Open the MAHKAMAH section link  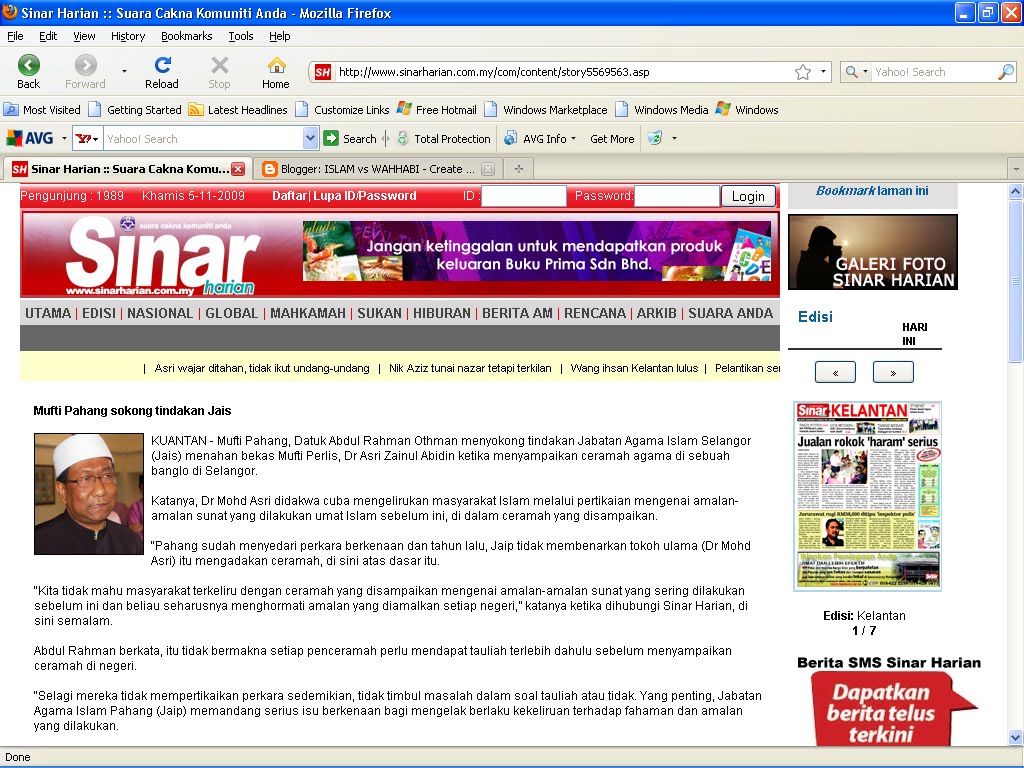pos(308,313)
